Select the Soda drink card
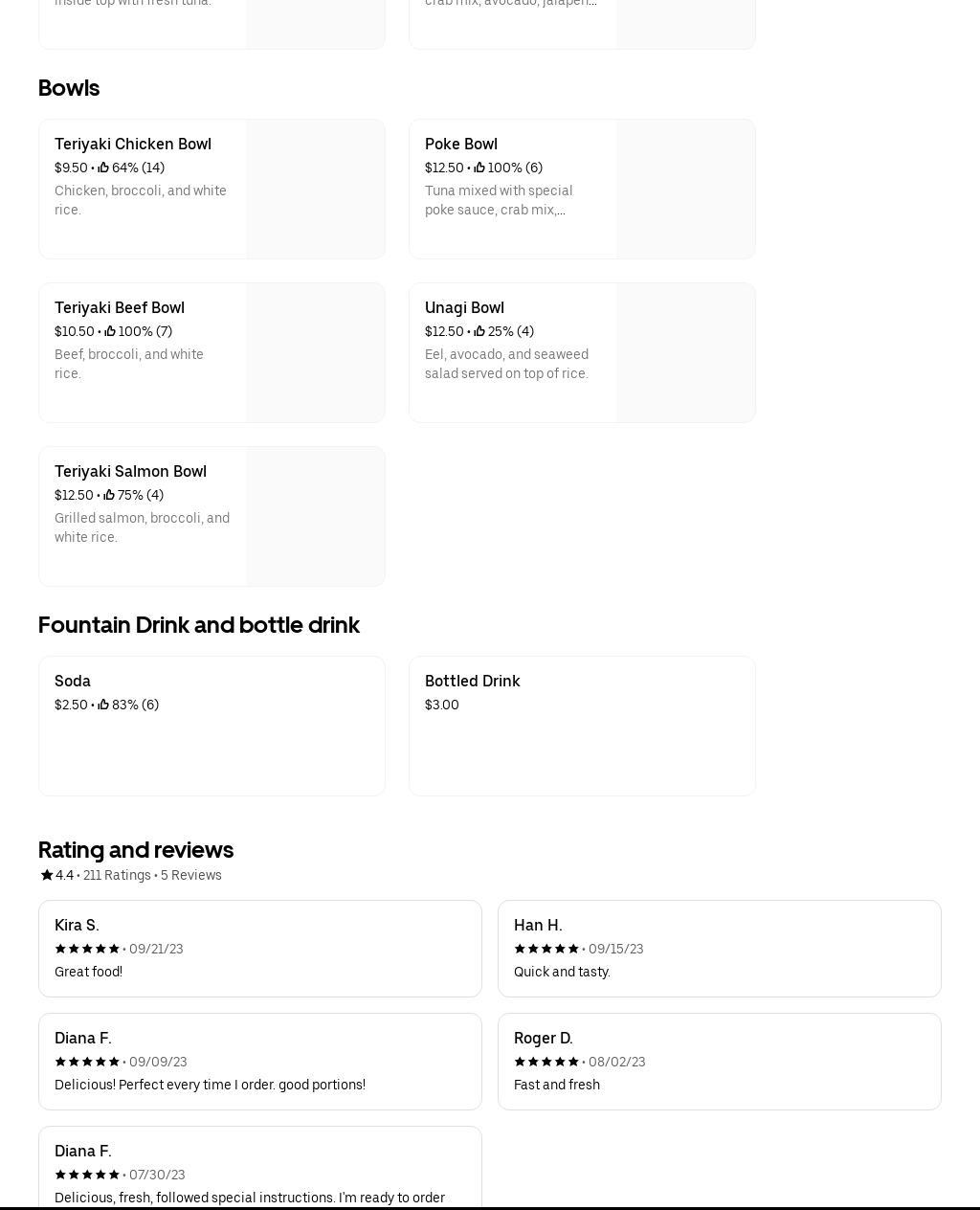980x1210 pixels. coord(212,726)
